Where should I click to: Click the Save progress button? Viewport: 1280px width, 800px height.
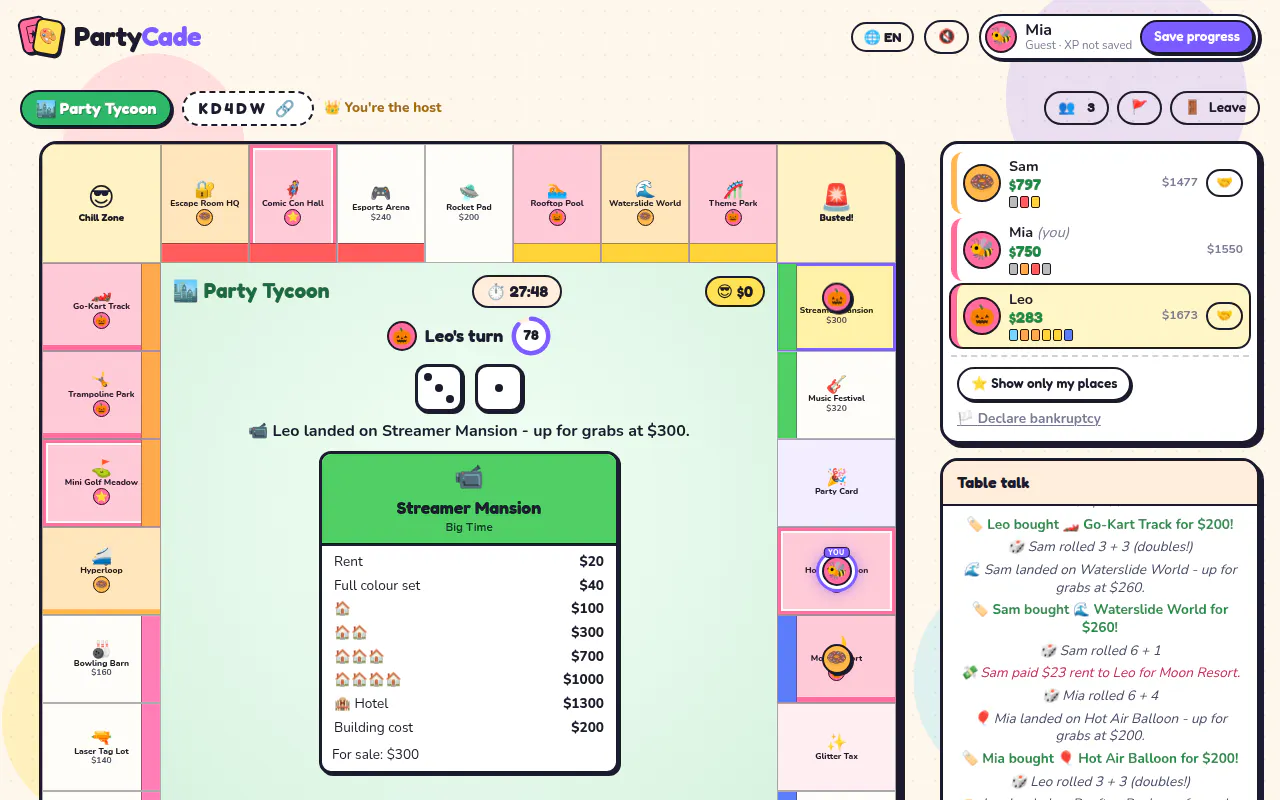(1196, 37)
